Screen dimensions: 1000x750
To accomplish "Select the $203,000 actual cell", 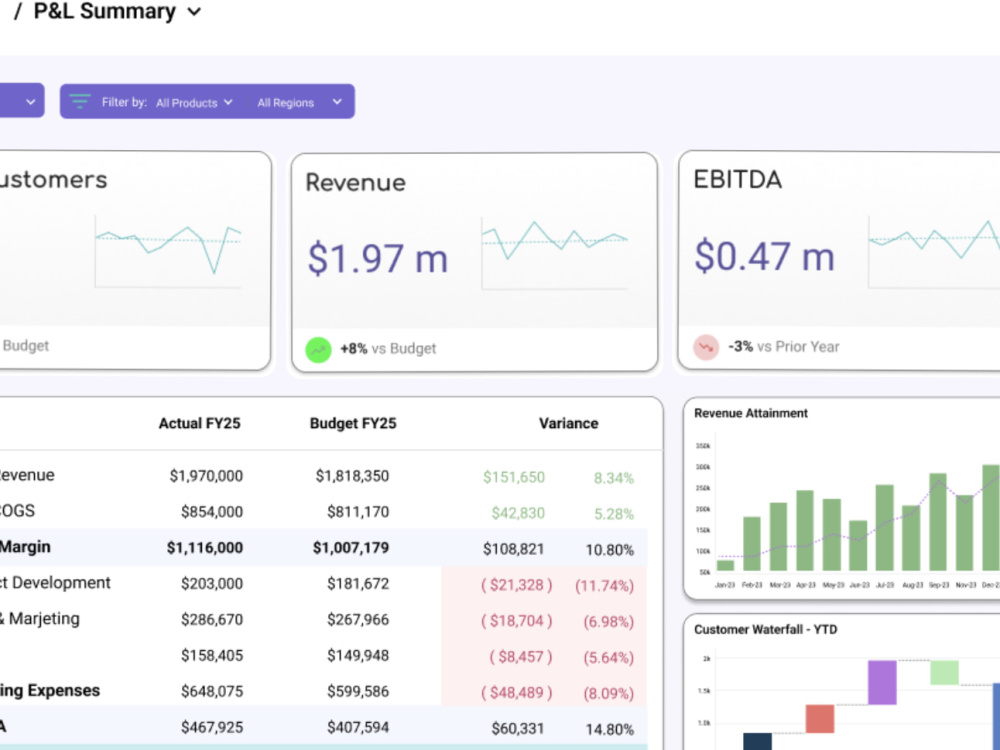I will 212,584.
